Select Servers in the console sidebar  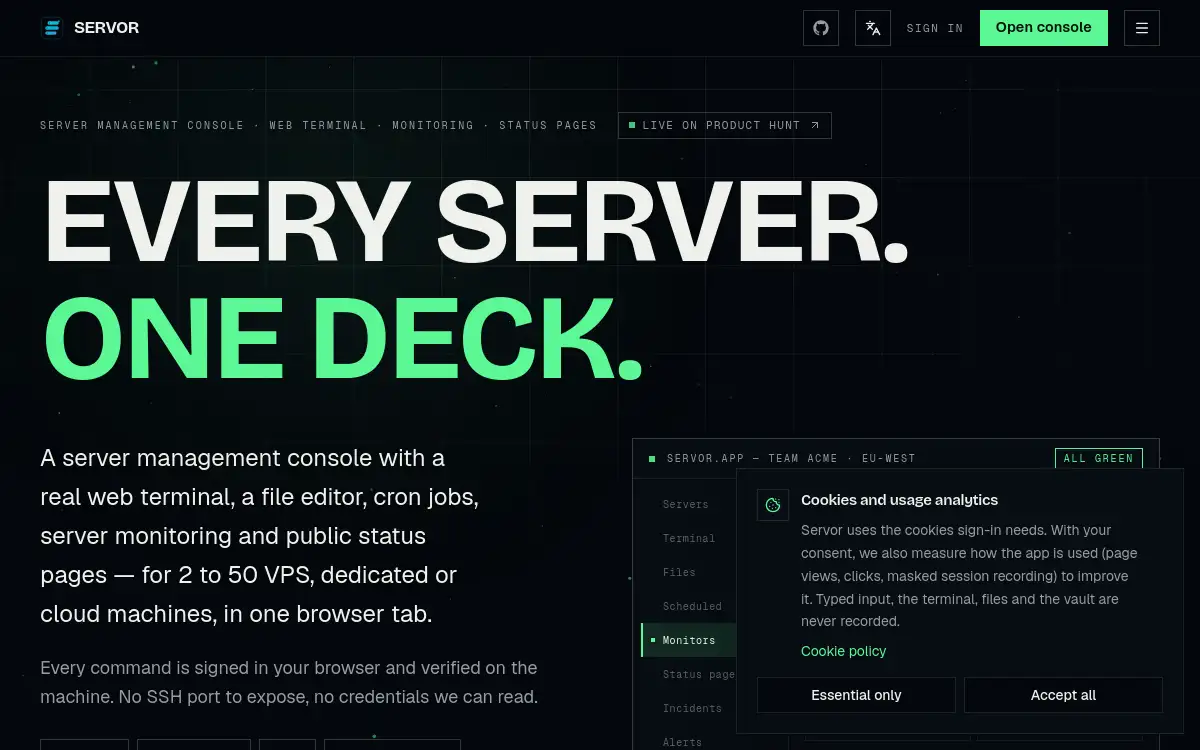686,504
